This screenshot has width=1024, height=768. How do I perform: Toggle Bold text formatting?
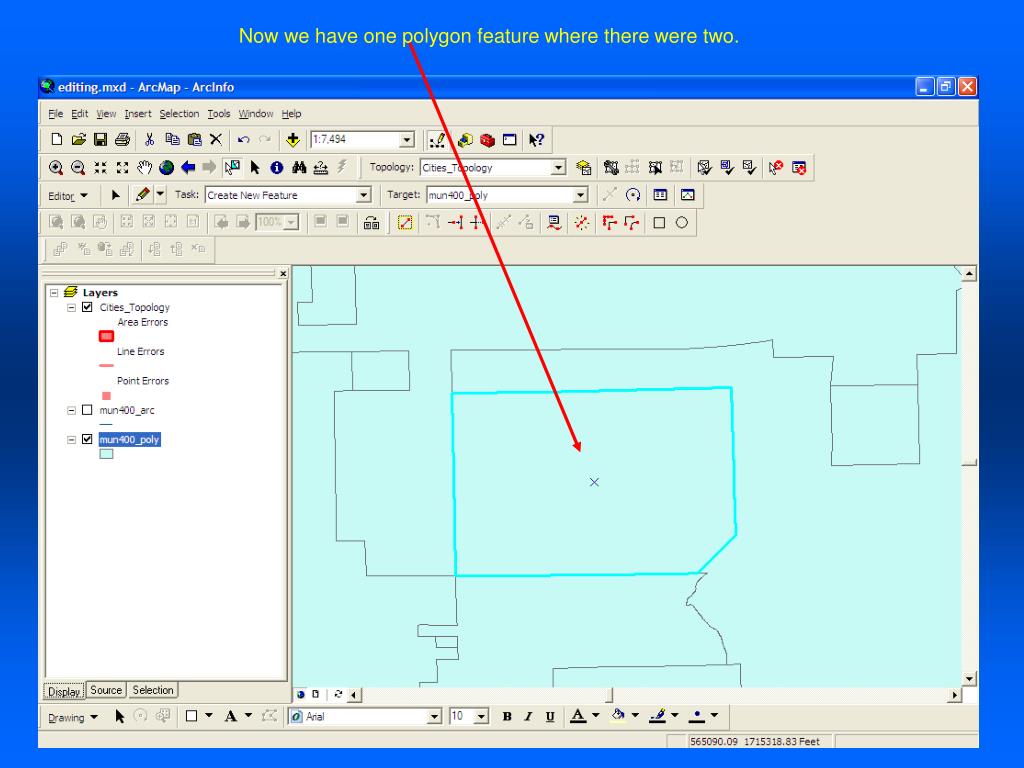coord(507,716)
